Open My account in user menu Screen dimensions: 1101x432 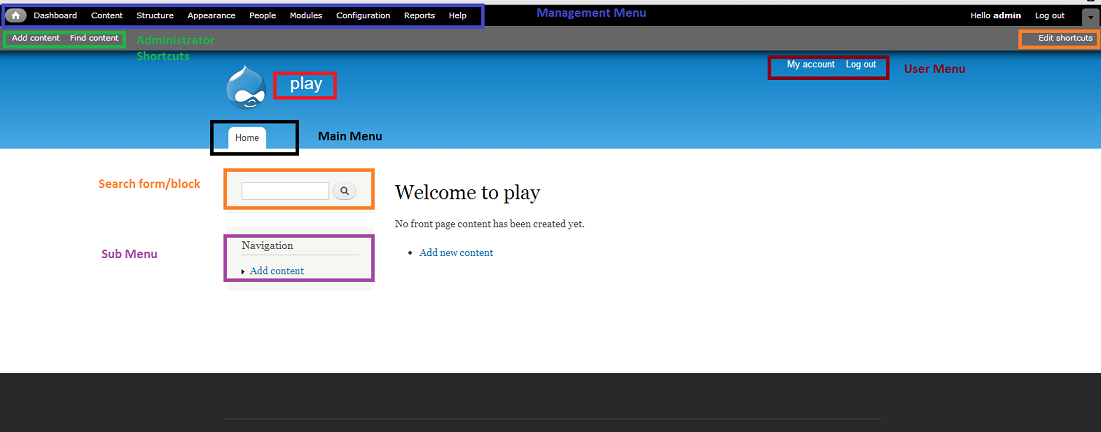click(811, 64)
